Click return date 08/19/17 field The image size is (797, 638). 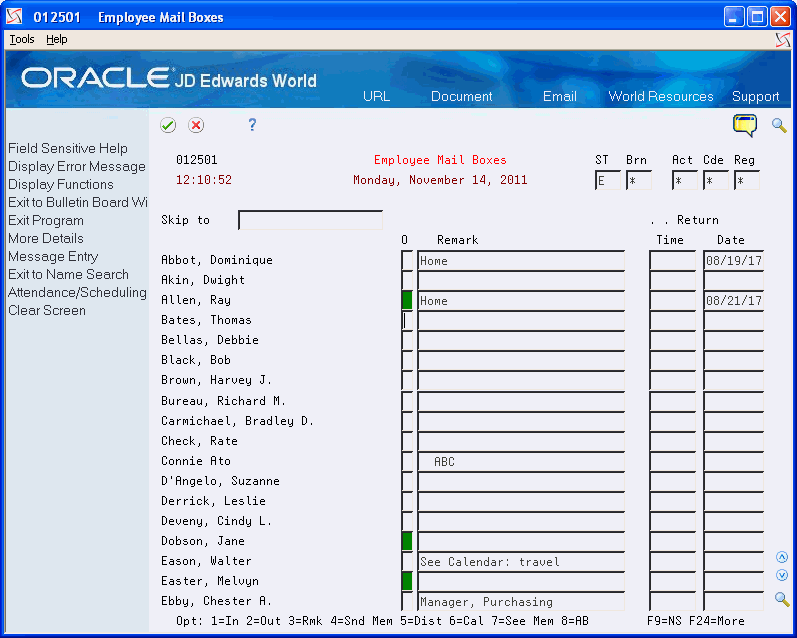pyautogui.click(x=733, y=260)
